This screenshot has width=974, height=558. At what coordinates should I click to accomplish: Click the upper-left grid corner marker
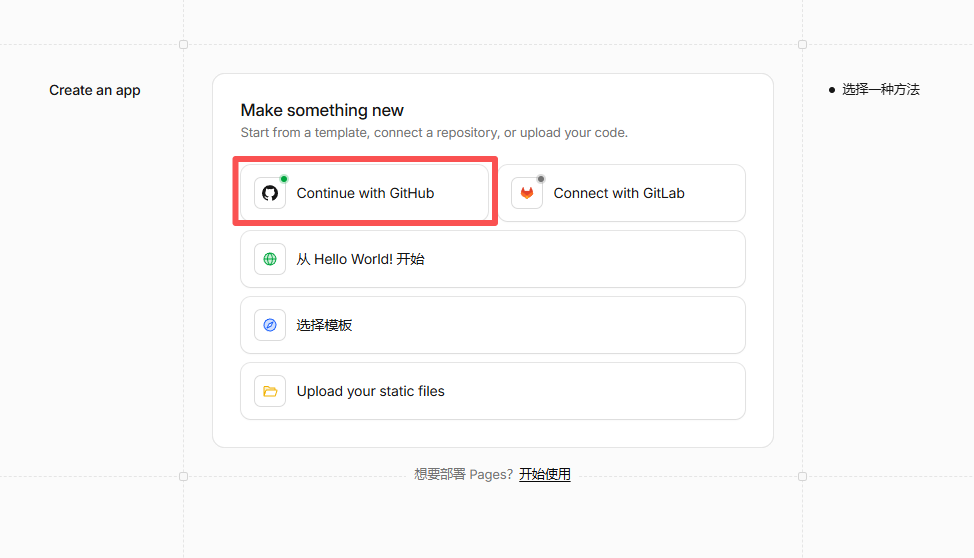tap(183, 44)
